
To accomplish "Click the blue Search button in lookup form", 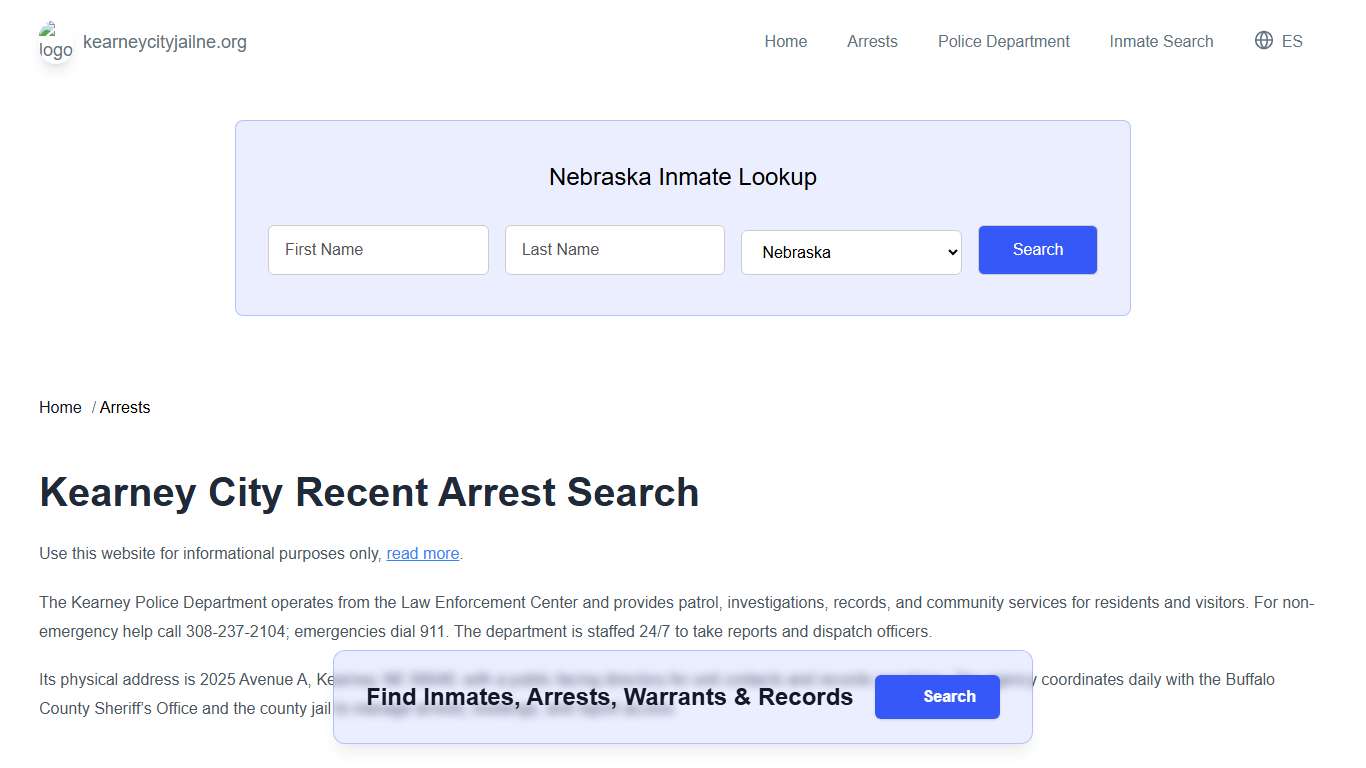I will pos(1037,250).
